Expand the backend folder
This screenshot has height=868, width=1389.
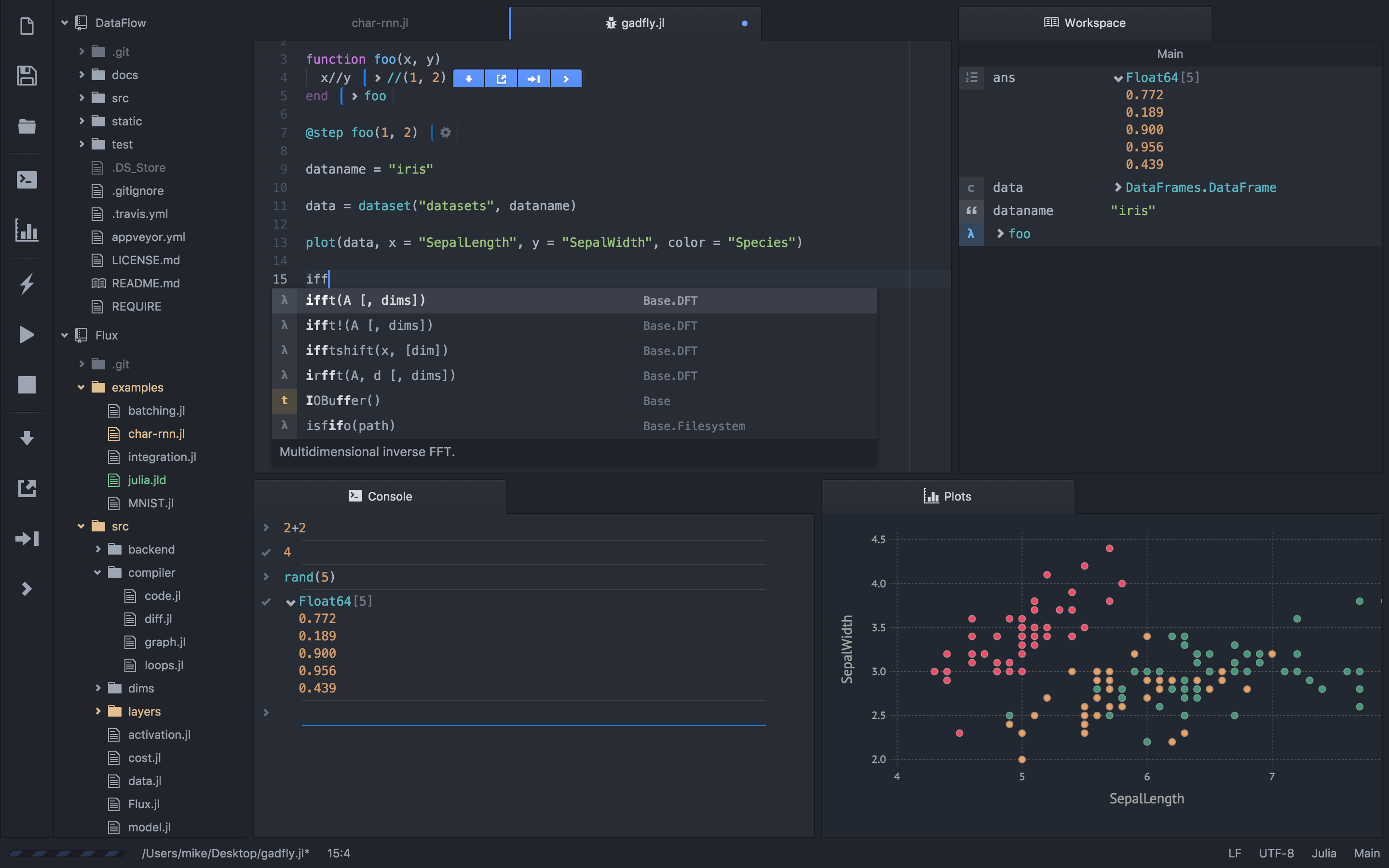click(98, 549)
